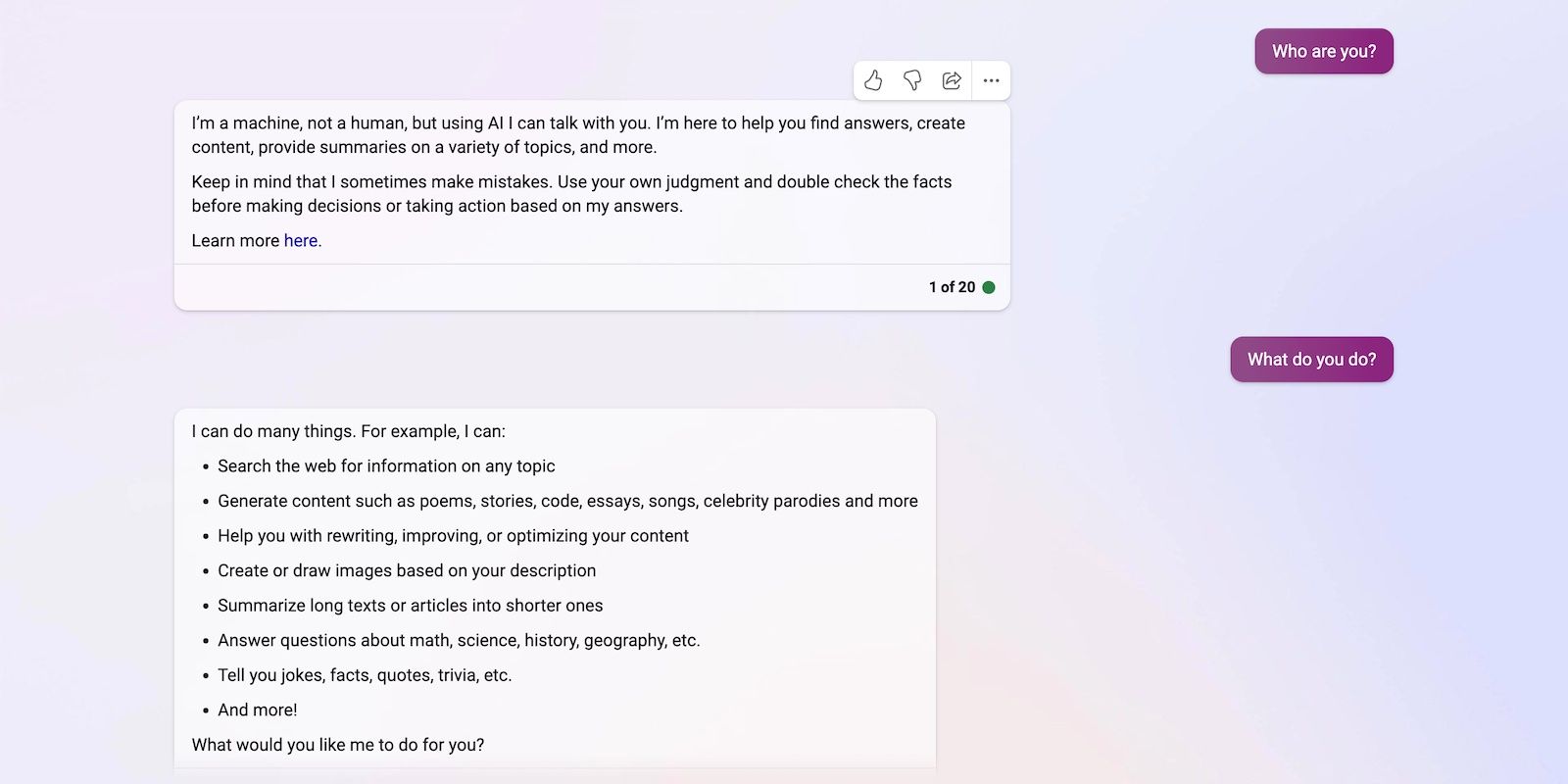
Task: Click the "And more!" bullet item
Action: tap(257, 710)
